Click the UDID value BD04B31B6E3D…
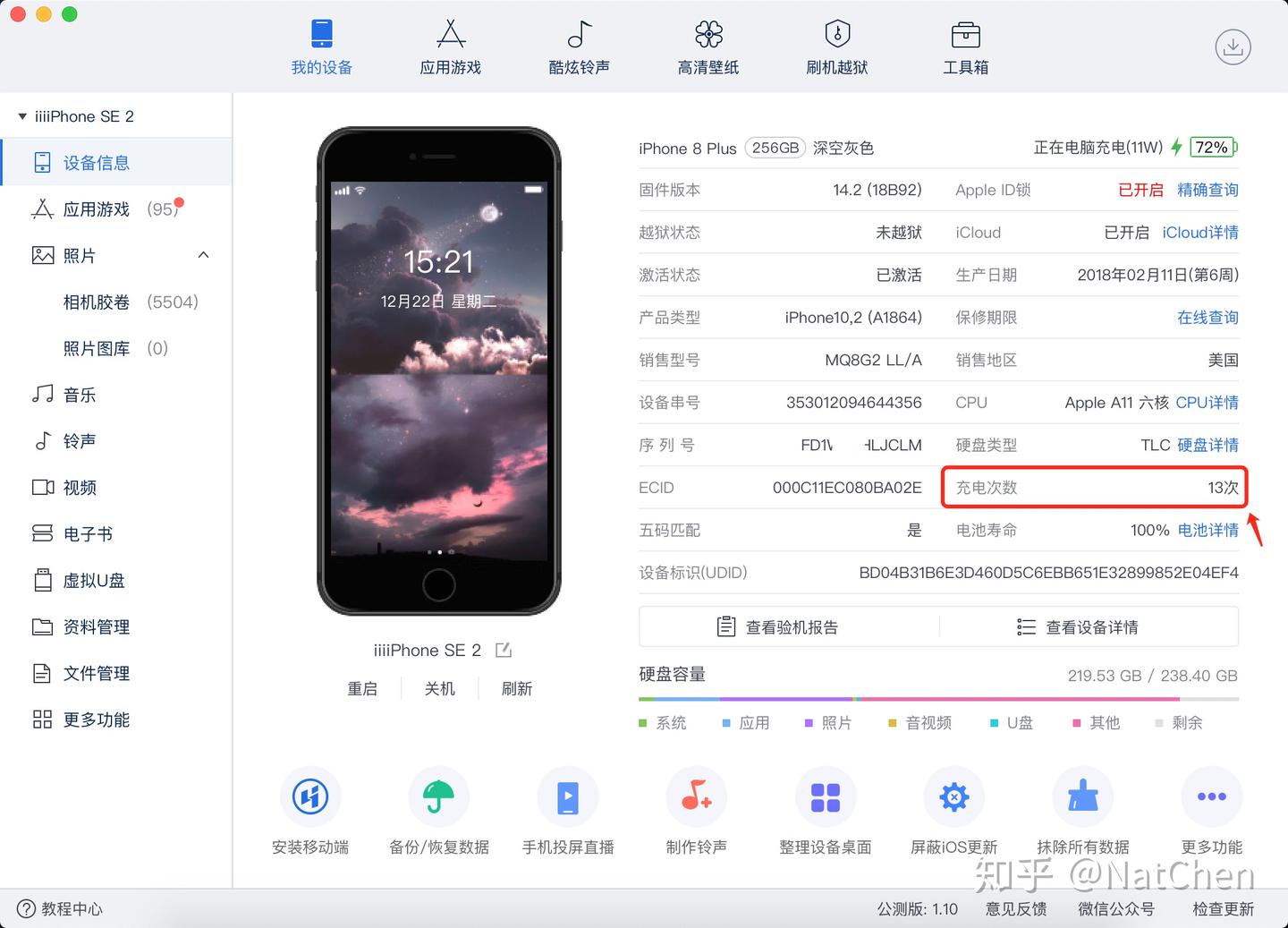Viewport: 1288px width, 928px height. (1048, 573)
